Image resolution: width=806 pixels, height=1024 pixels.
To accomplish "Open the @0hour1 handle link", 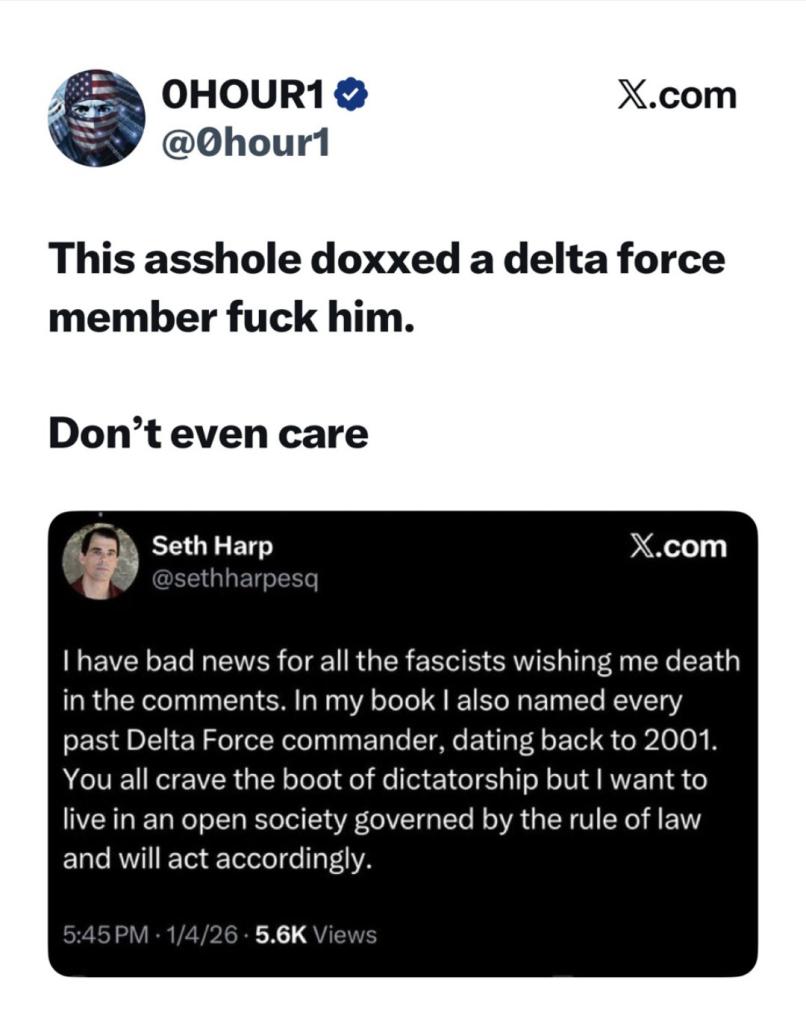I will (x=244, y=144).
